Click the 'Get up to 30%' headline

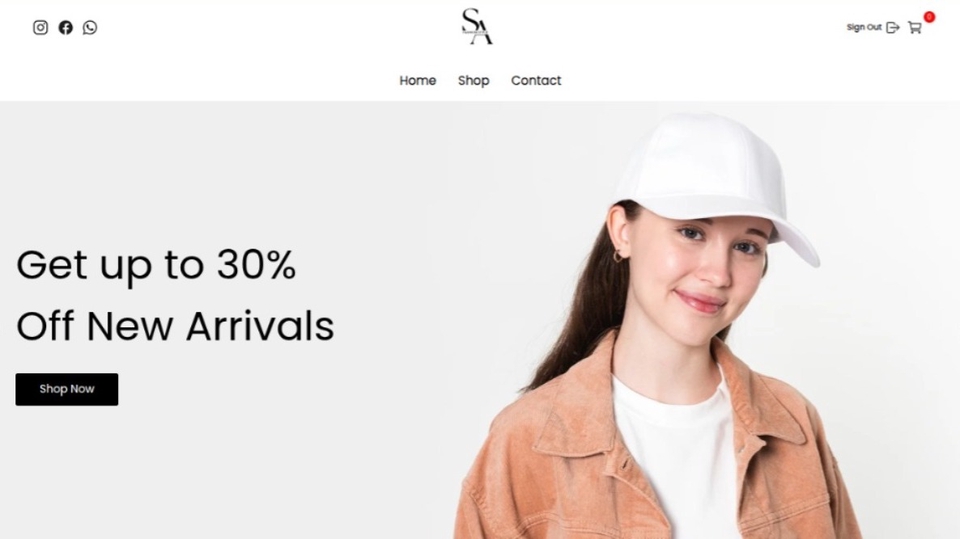point(156,265)
